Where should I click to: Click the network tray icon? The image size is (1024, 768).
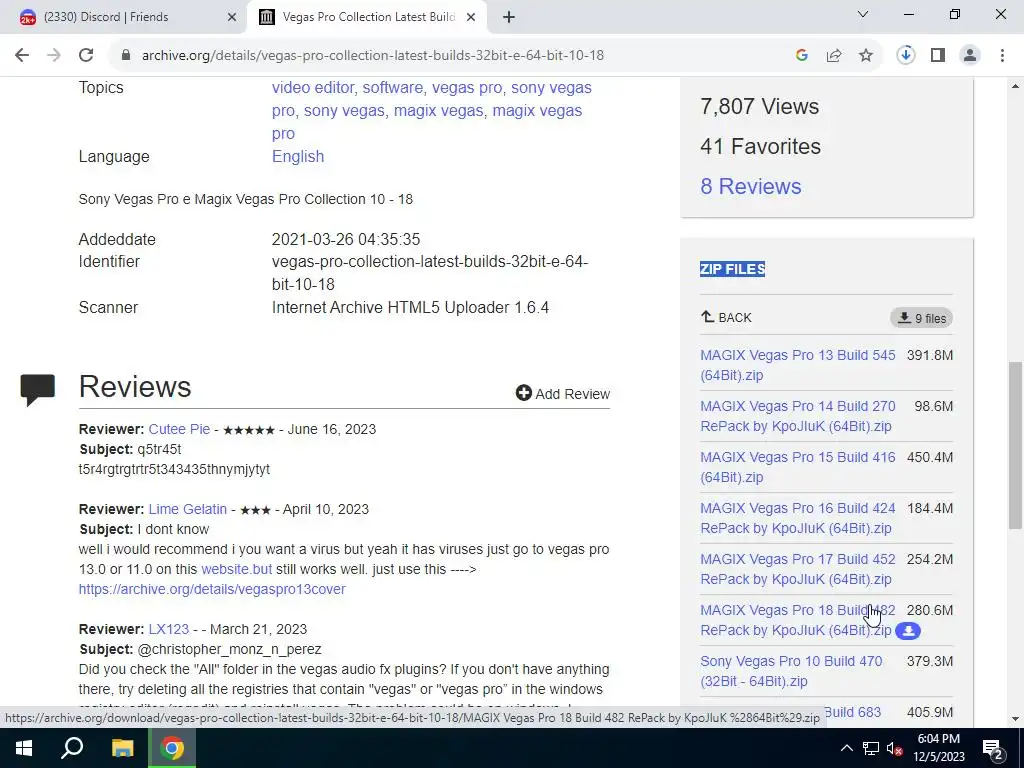871,748
